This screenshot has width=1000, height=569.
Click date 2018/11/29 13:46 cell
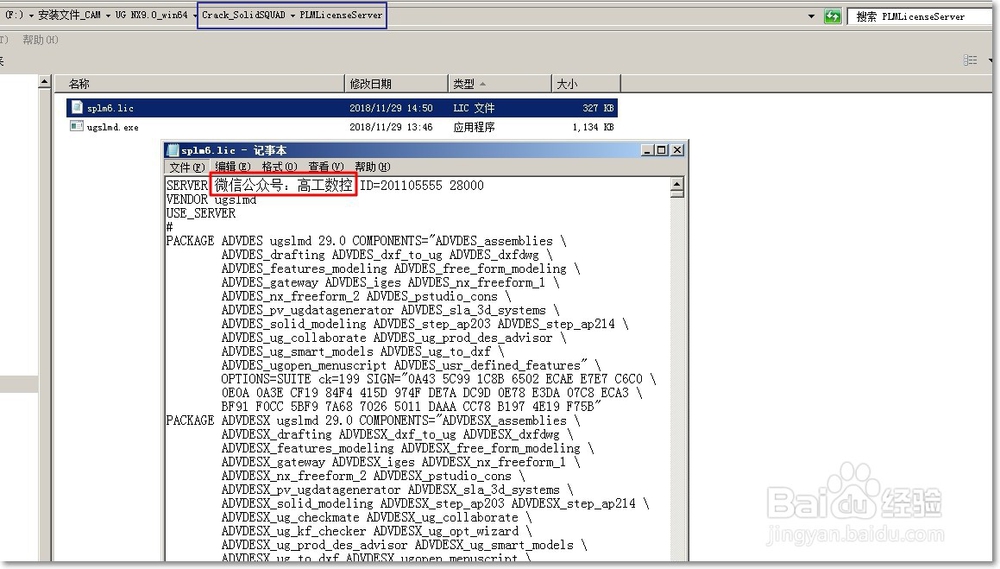pyautogui.click(x=391, y=128)
